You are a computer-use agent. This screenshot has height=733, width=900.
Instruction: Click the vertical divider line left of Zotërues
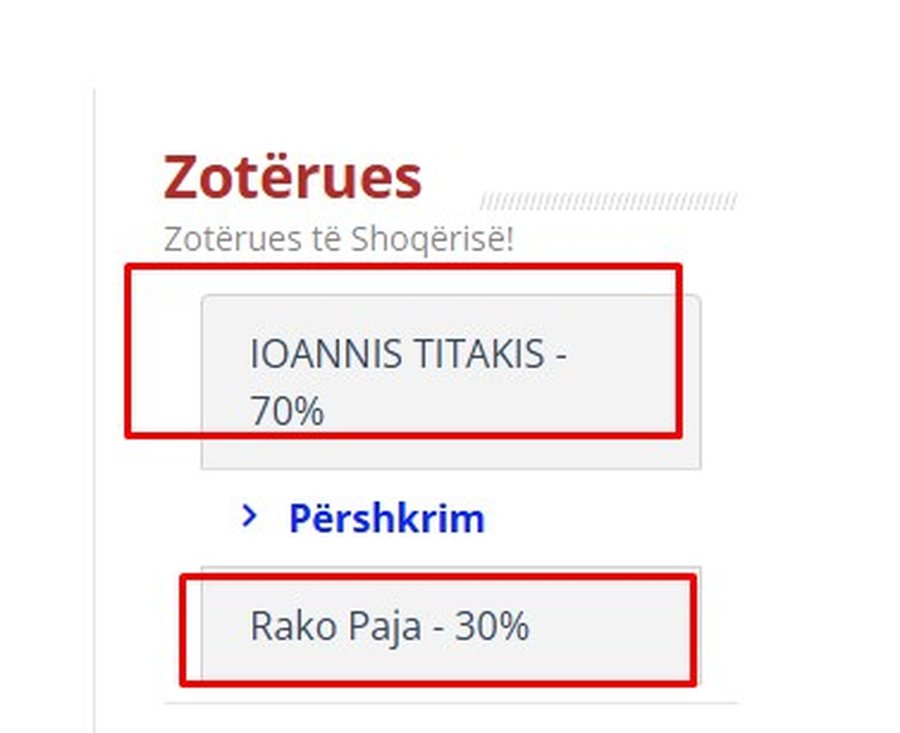(x=94, y=400)
